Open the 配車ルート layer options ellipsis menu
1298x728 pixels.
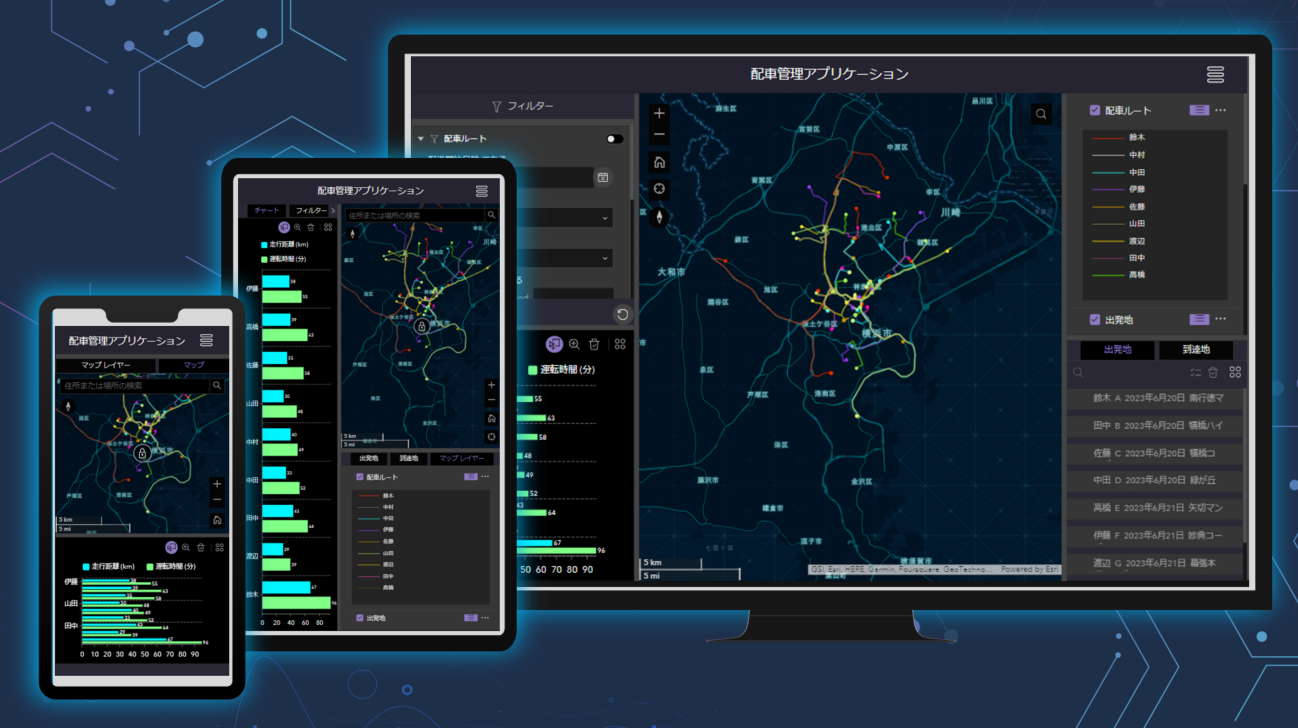click(1220, 111)
